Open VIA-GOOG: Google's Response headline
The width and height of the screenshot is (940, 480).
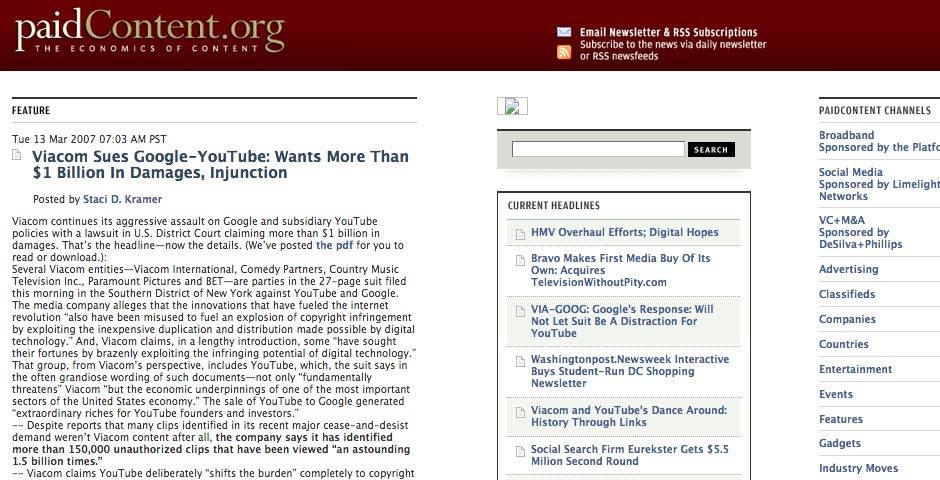coord(622,321)
